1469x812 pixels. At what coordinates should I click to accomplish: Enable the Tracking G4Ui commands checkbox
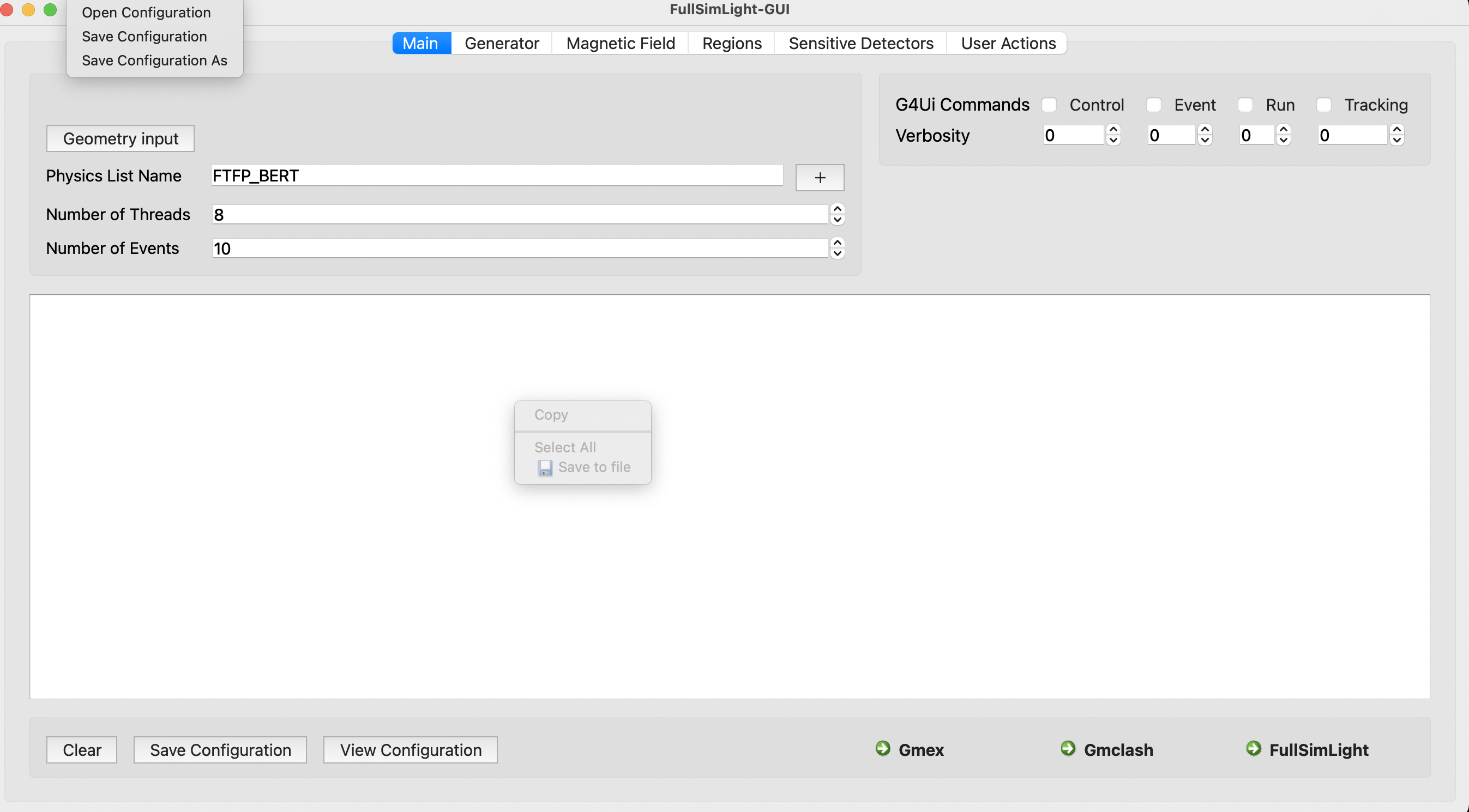coord(1323,105)
